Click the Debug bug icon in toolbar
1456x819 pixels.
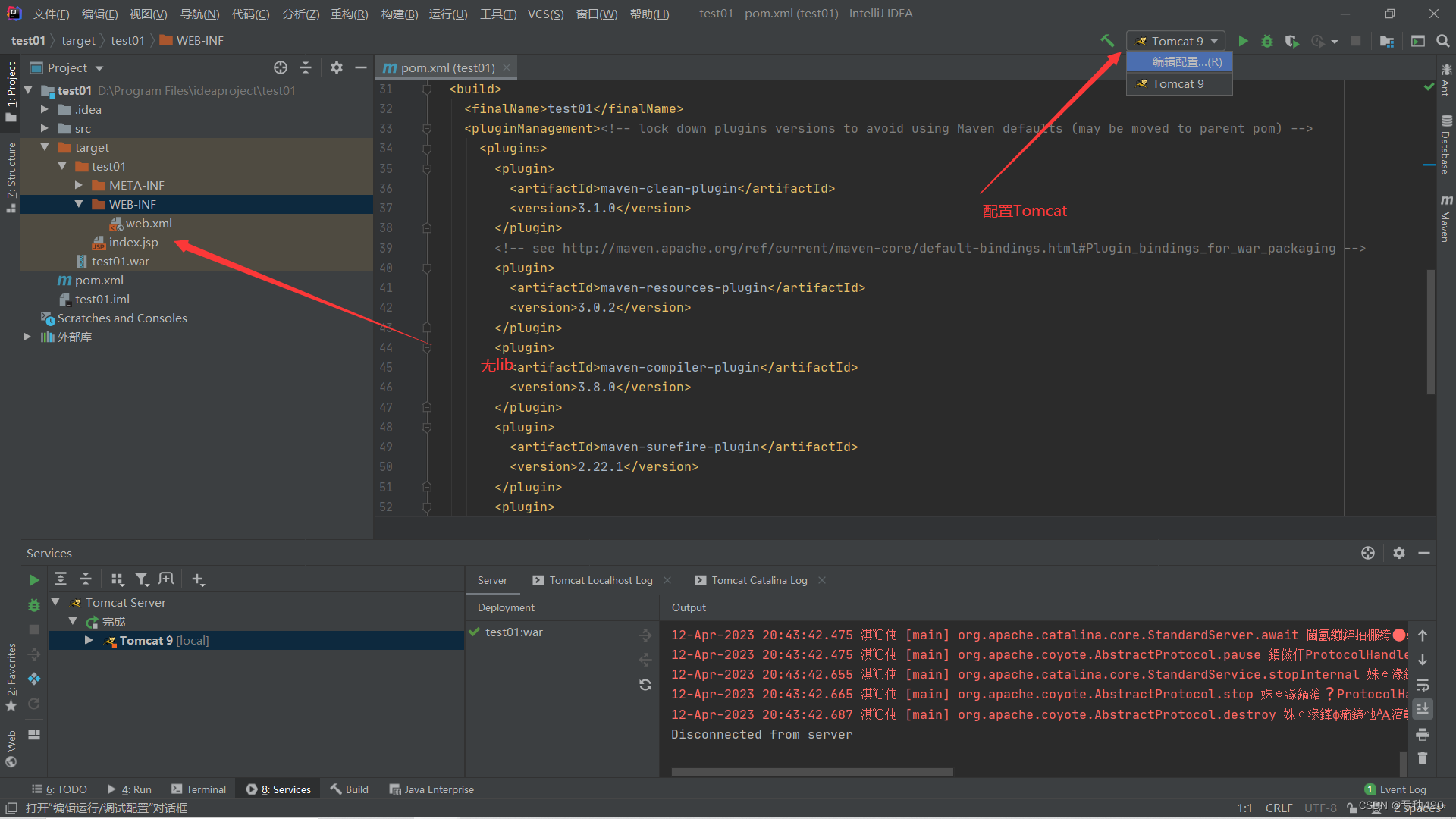click(1267, 41)
